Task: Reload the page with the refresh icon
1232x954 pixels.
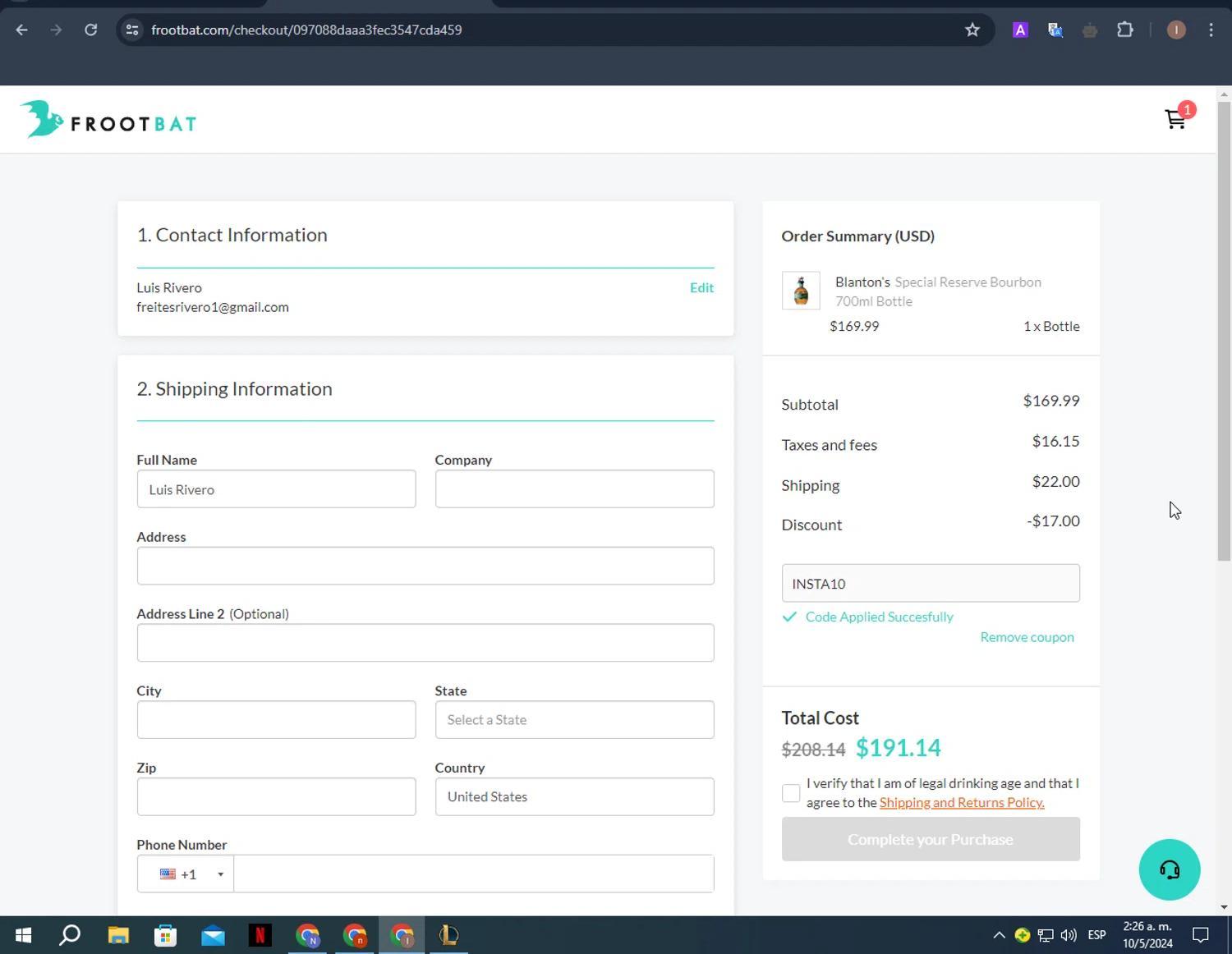Action: [90, 30]
